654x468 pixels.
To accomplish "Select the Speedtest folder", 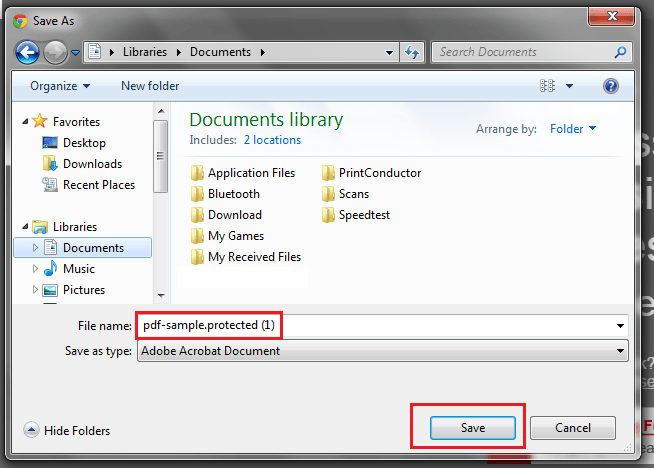I will click(x=364, y=215).
